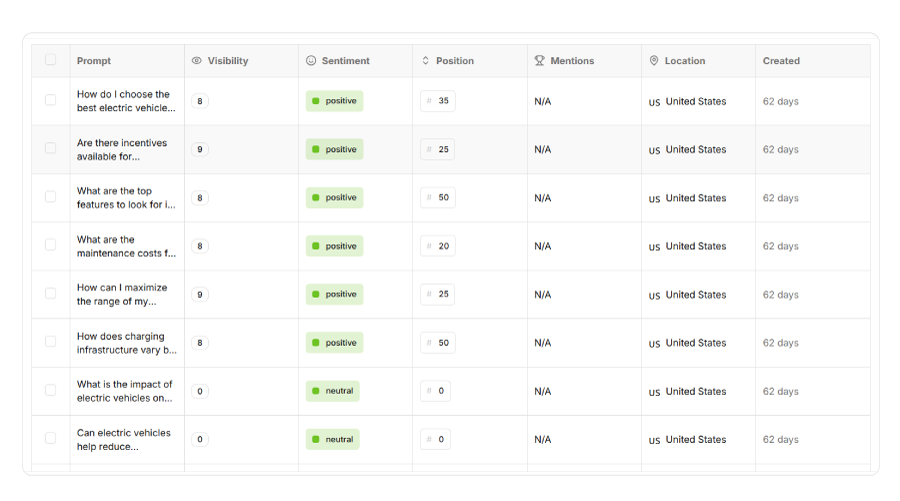This screenshot has width=900, height=501.
Task: Click the sort arrows icon beside Position
Action: click(x=425, y=61)
